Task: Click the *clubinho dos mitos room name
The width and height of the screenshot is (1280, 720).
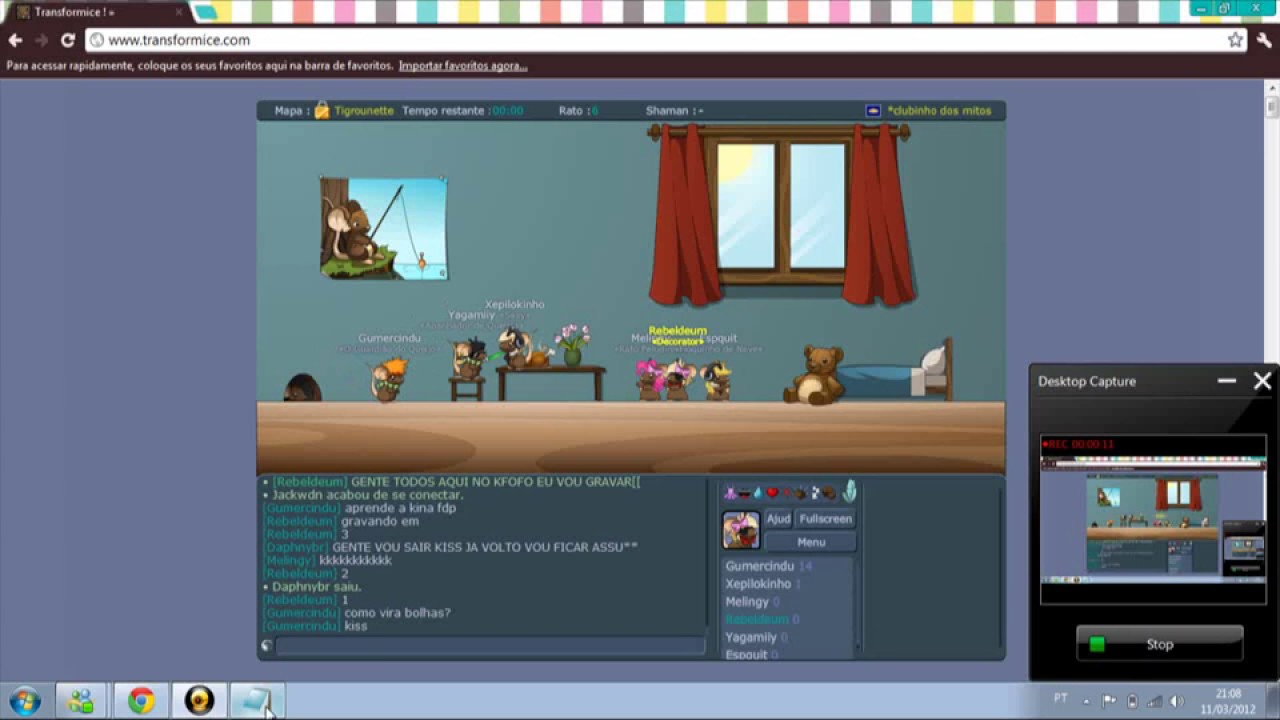Action: pos(939,111)
